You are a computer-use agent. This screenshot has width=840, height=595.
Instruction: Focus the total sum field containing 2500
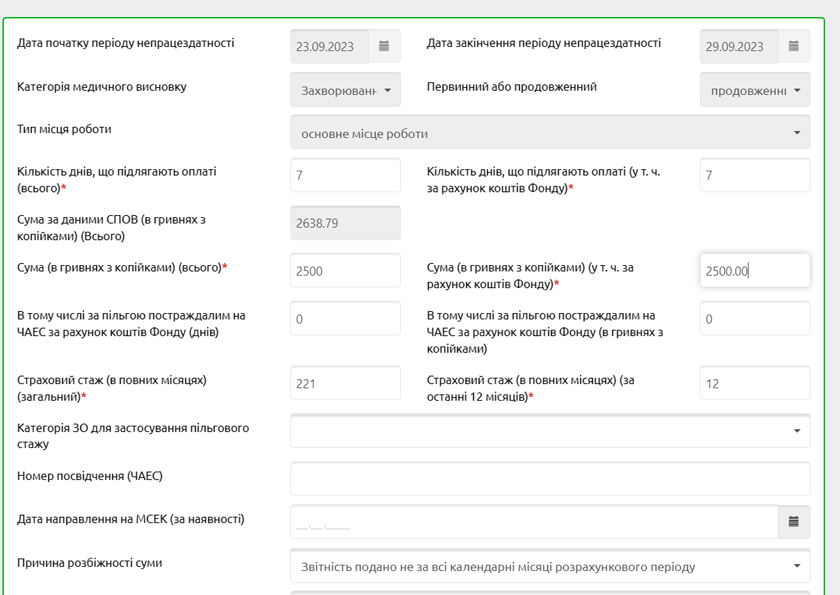coord(345,270)
